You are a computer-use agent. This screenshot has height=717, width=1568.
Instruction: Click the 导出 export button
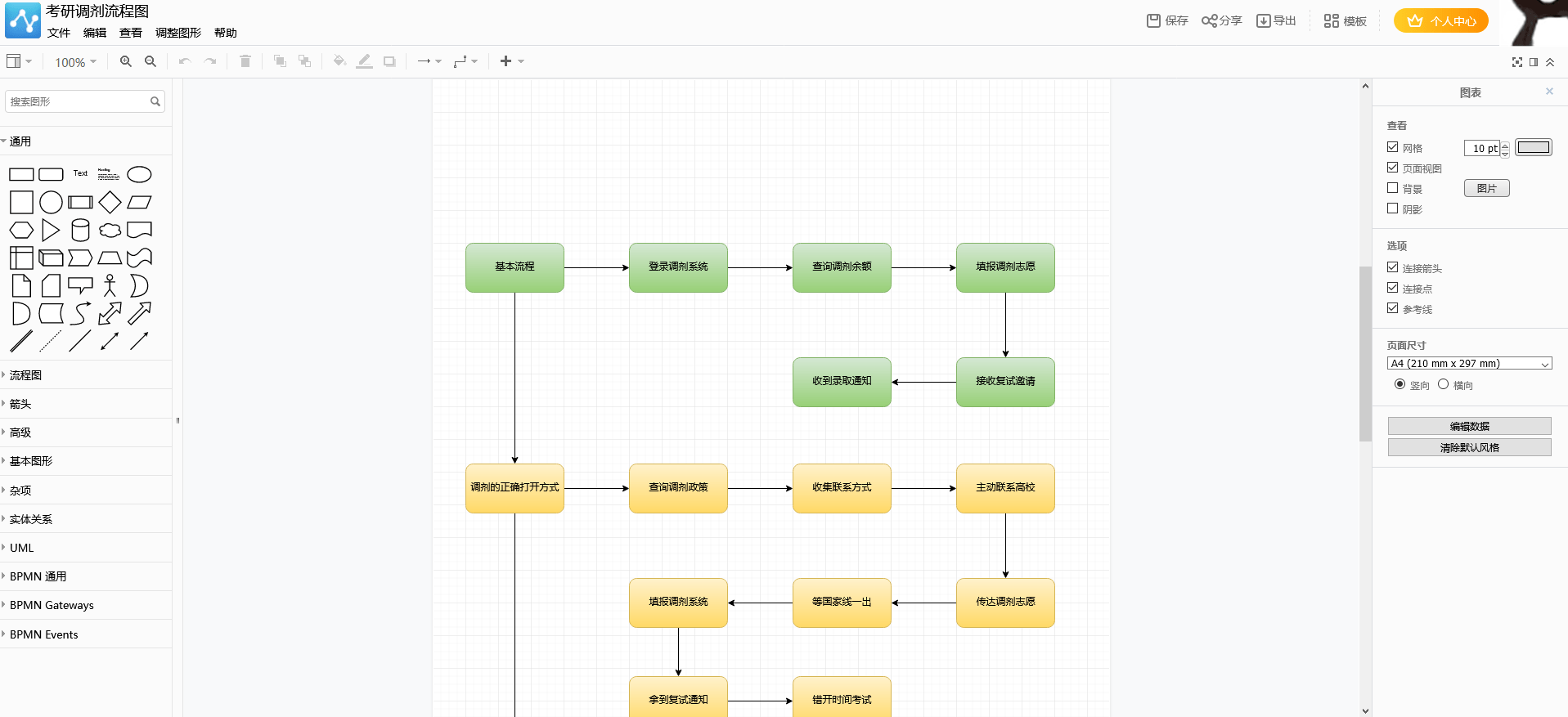pos(1277,20)
